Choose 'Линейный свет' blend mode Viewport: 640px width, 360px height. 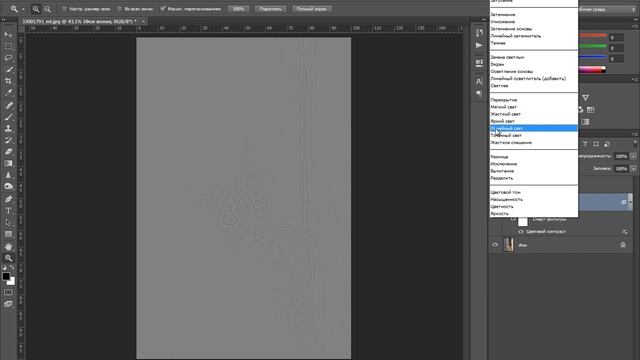pos(533,128)
